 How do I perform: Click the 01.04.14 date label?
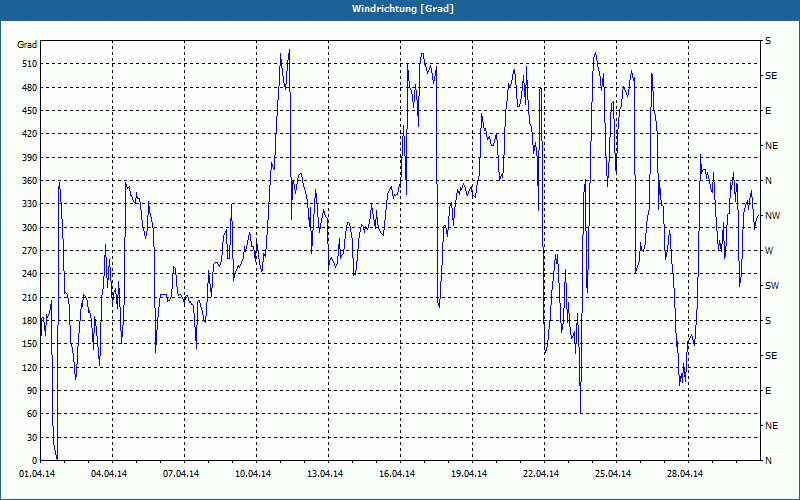[37, 474]
